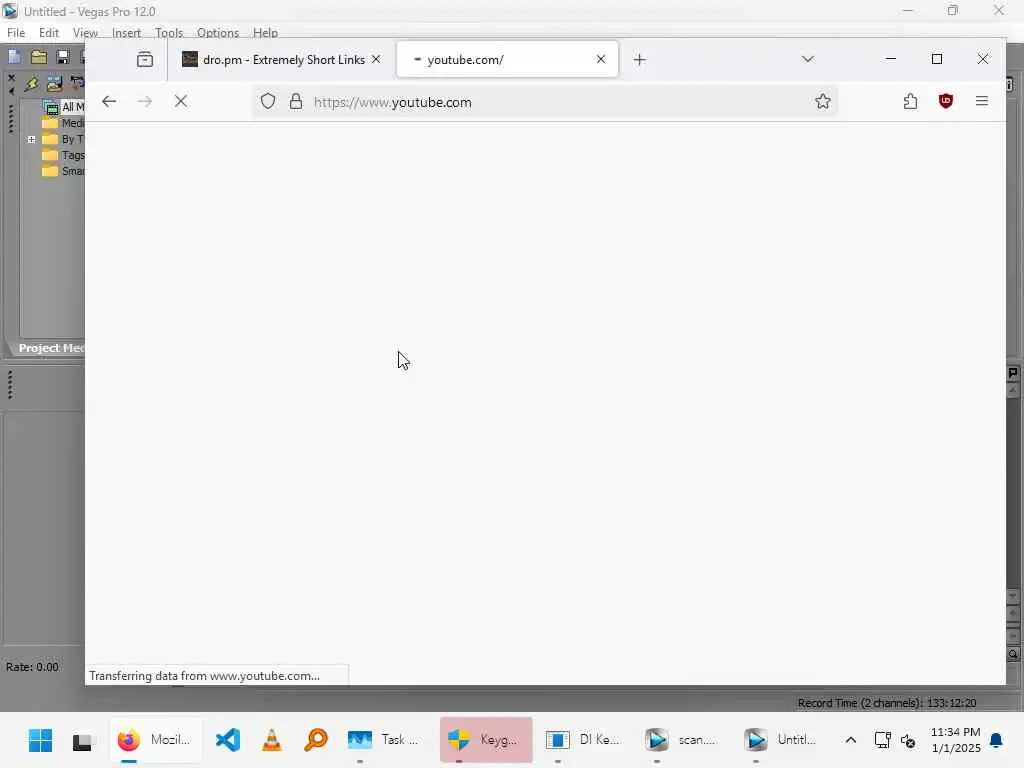Open Visual Studio Code from taskbar
Viewport: 1024px width, 768px height.
click(228, 740)
